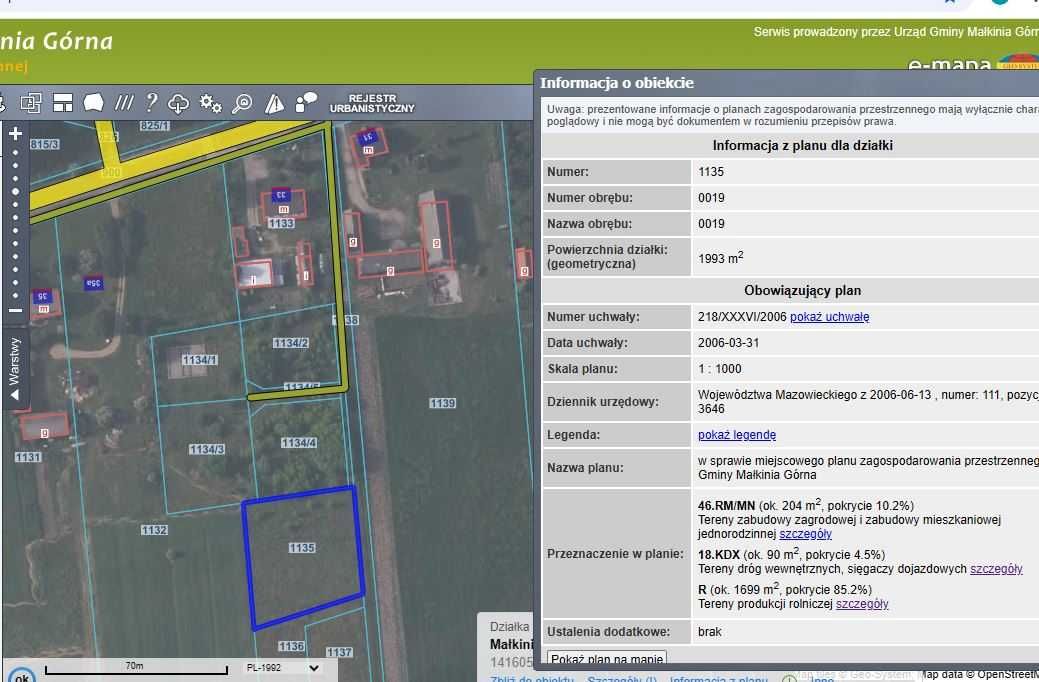Open szczegóły link for R agricultural terrain
This screenshot has height=682, width=1039.
click(x=862, y=604)
